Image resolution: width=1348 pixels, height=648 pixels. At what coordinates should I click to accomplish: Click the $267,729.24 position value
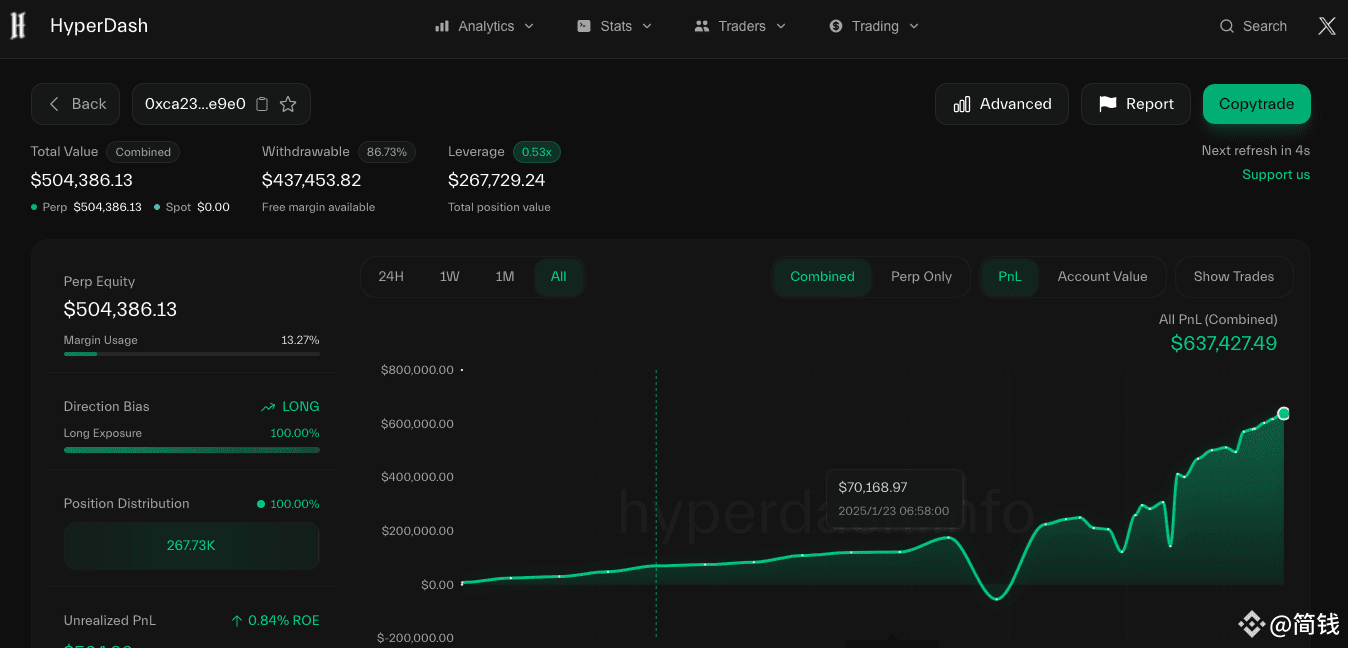(497, 181)
